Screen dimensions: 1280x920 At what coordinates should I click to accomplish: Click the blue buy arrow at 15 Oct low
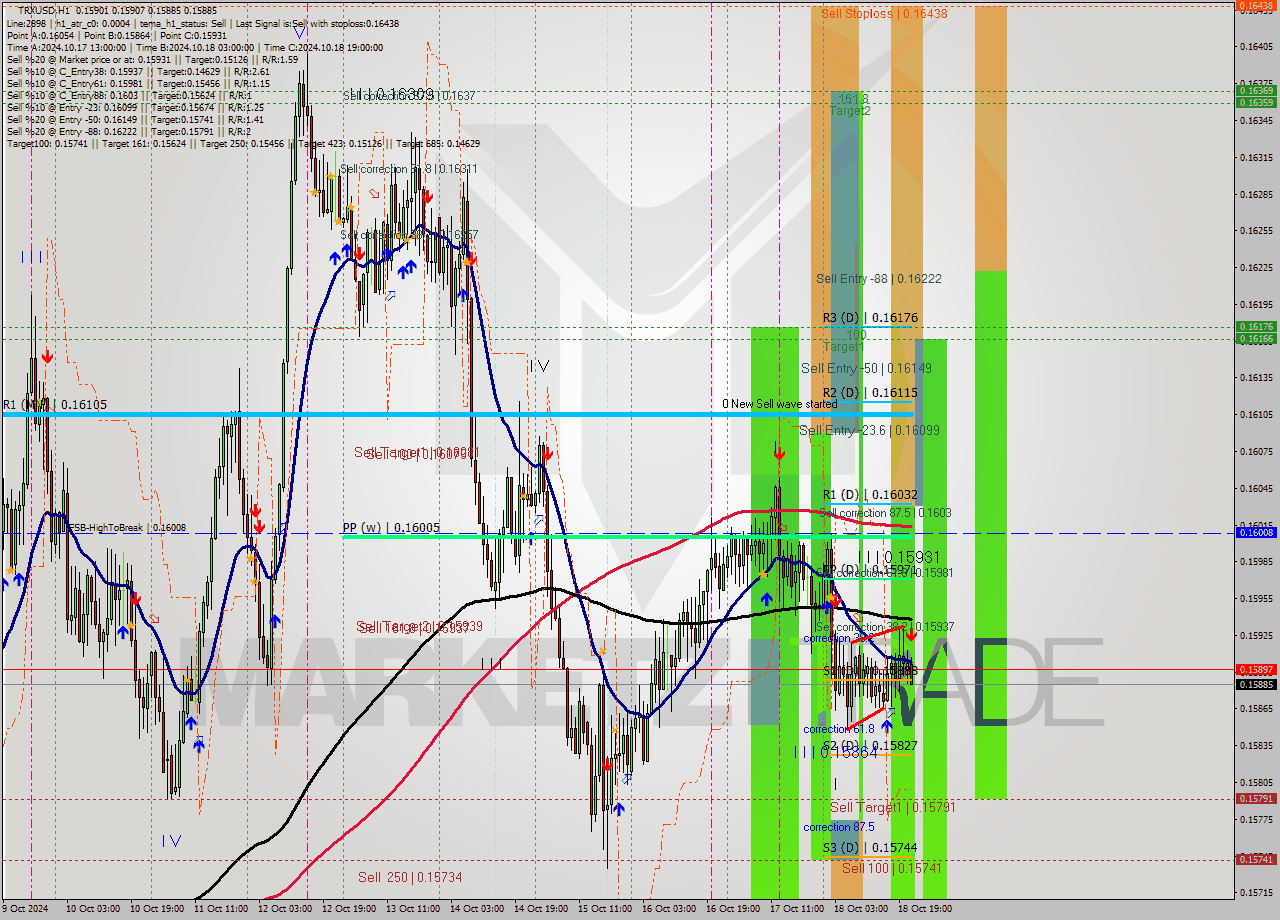[x=618, y=809]
